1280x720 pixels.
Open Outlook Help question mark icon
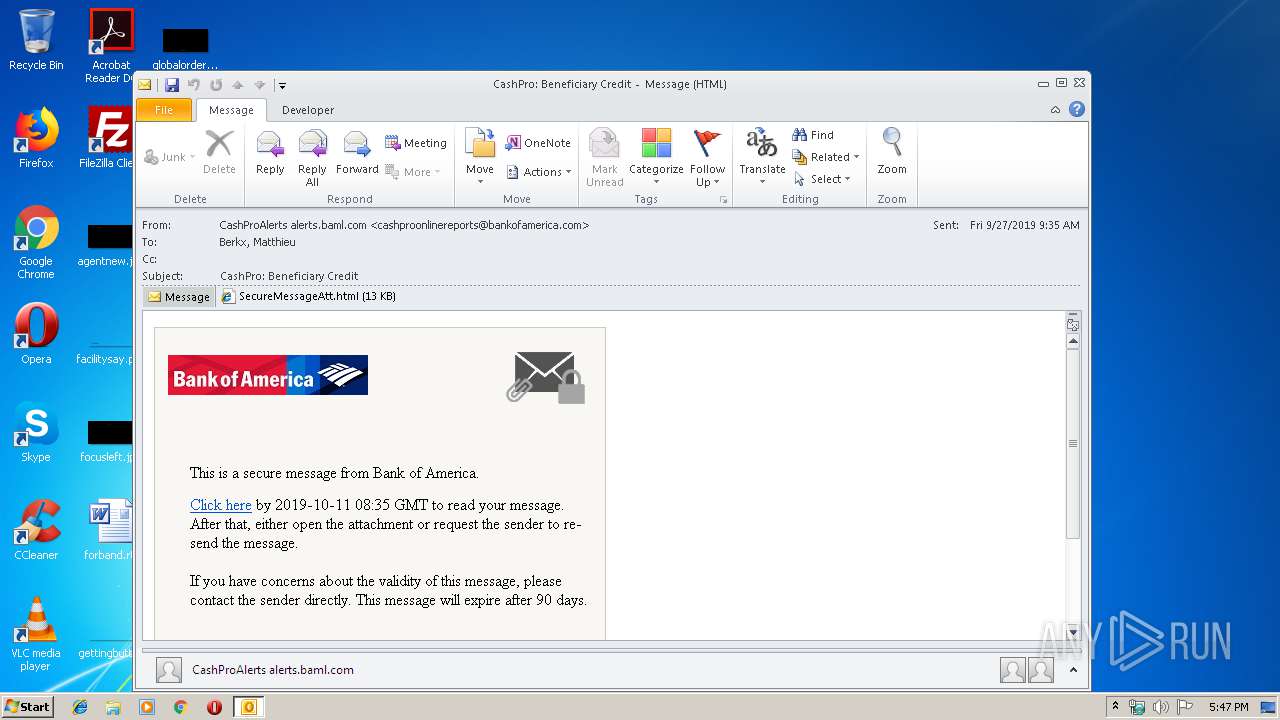point(1077,110)
